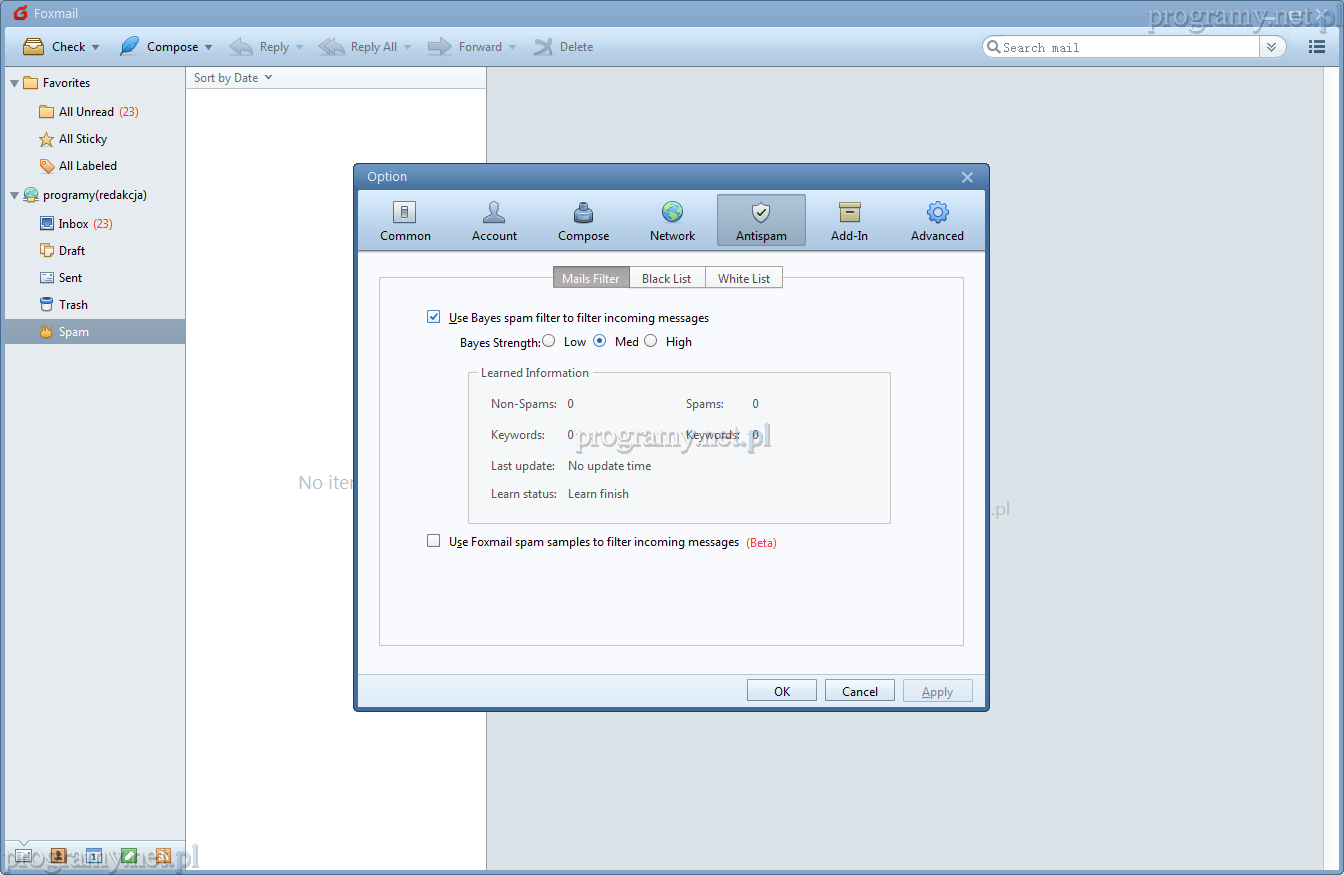1344x875 pixels.
Task: Click the Search mail input field
Action: [x=1128, y=47]
